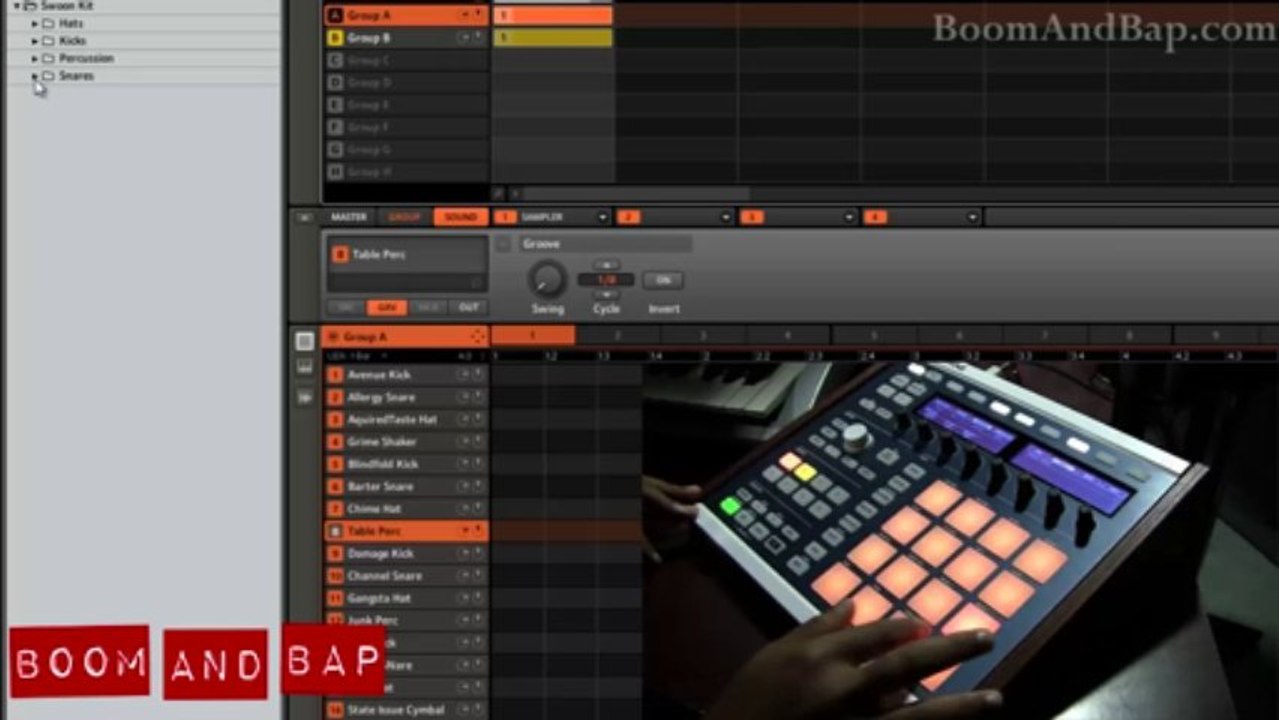Toggle the right round icon on Damage Kick row
Screen dimensions: 1279x720
478,554
